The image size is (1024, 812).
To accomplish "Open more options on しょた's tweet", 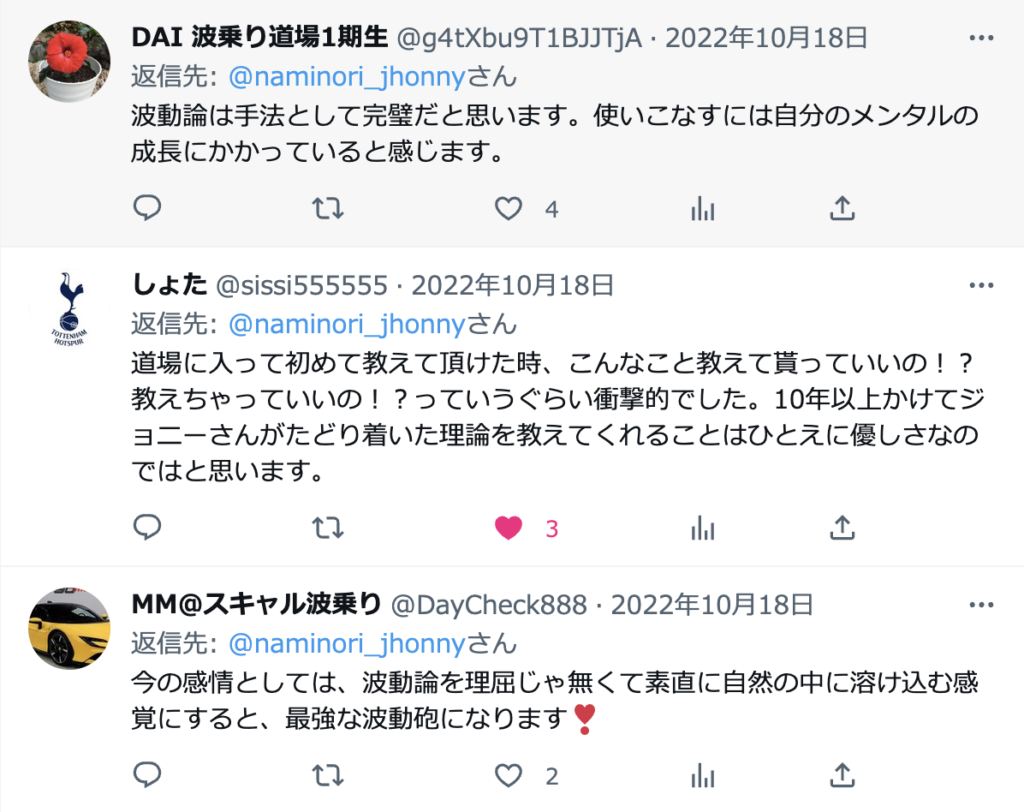I will click(x=981, y=285).
